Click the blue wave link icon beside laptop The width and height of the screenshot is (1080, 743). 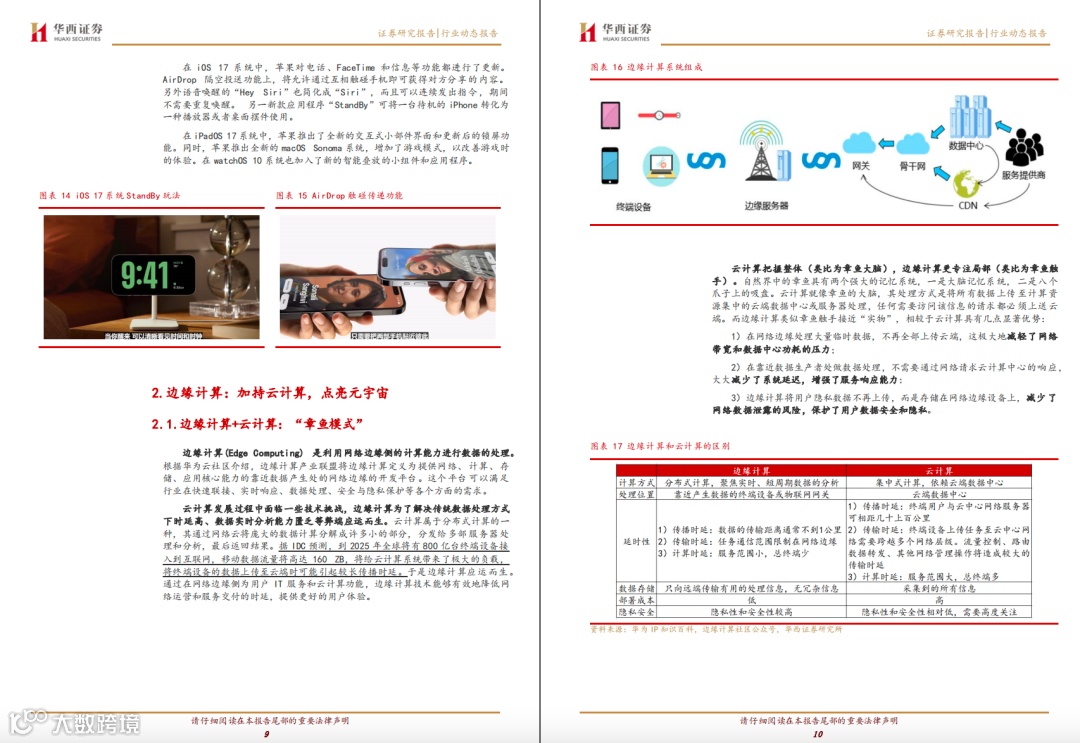(x=706, y=160)
